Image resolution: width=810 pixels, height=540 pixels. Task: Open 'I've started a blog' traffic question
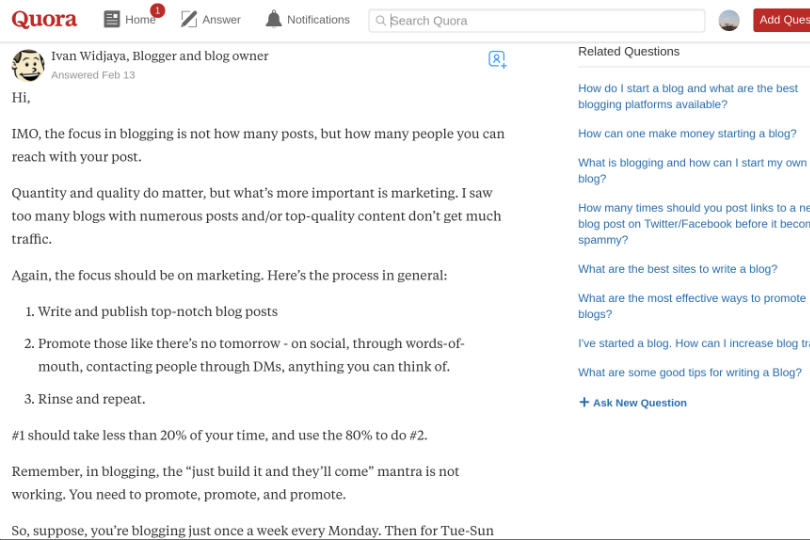(x=694, y=343)
